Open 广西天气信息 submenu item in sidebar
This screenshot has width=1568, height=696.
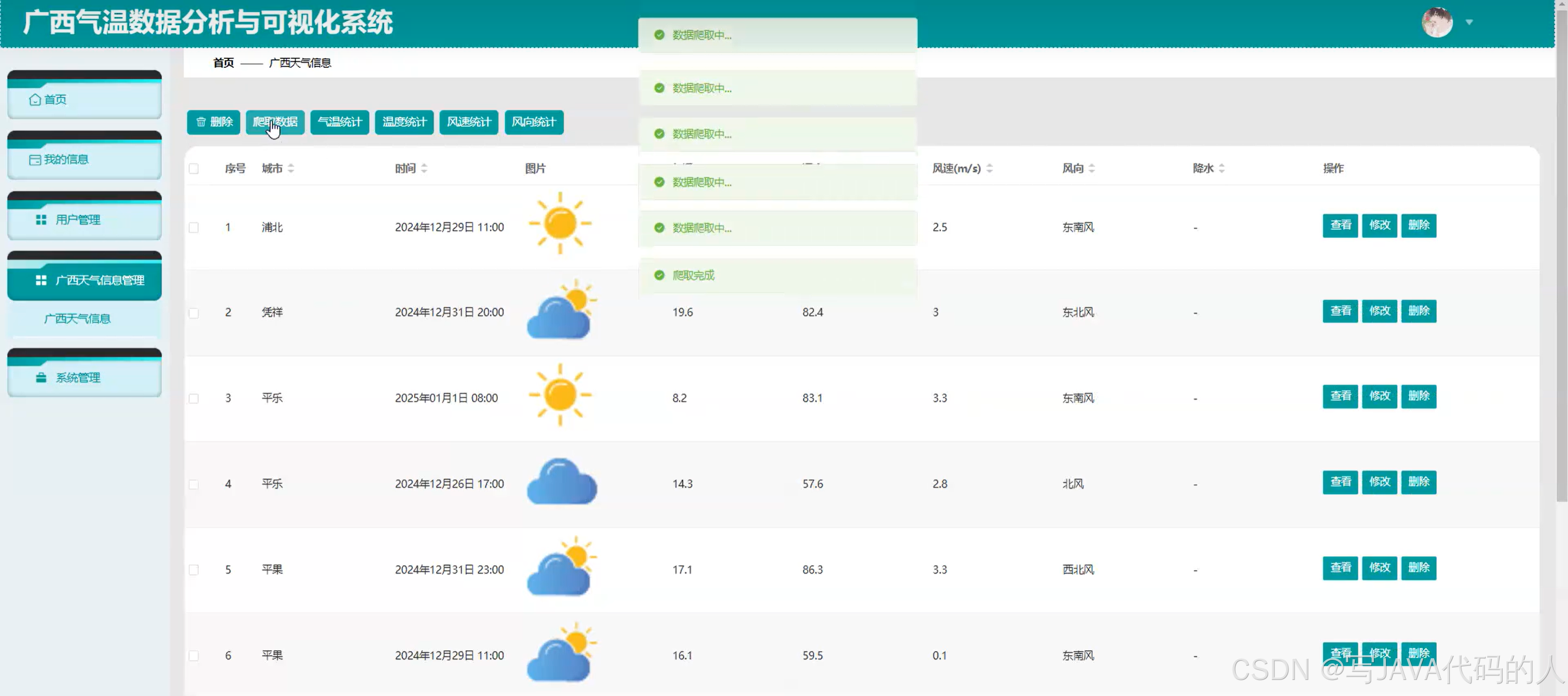tap(77, 318)
